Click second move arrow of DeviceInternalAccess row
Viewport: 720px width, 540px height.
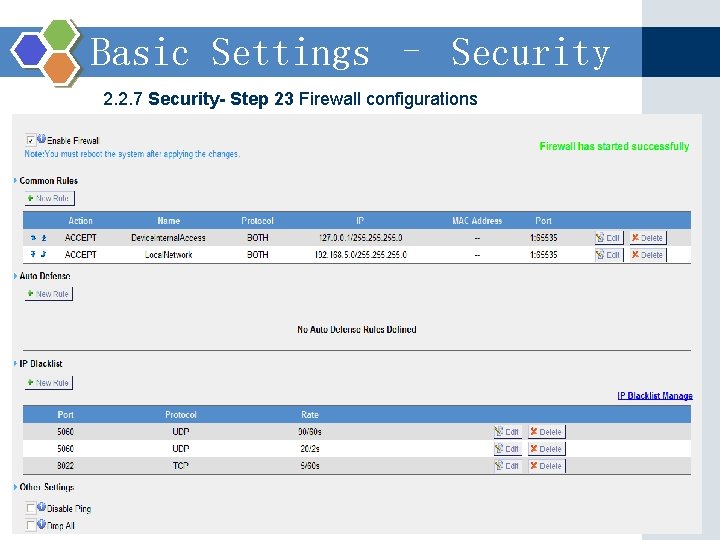[x=44, y=237]
